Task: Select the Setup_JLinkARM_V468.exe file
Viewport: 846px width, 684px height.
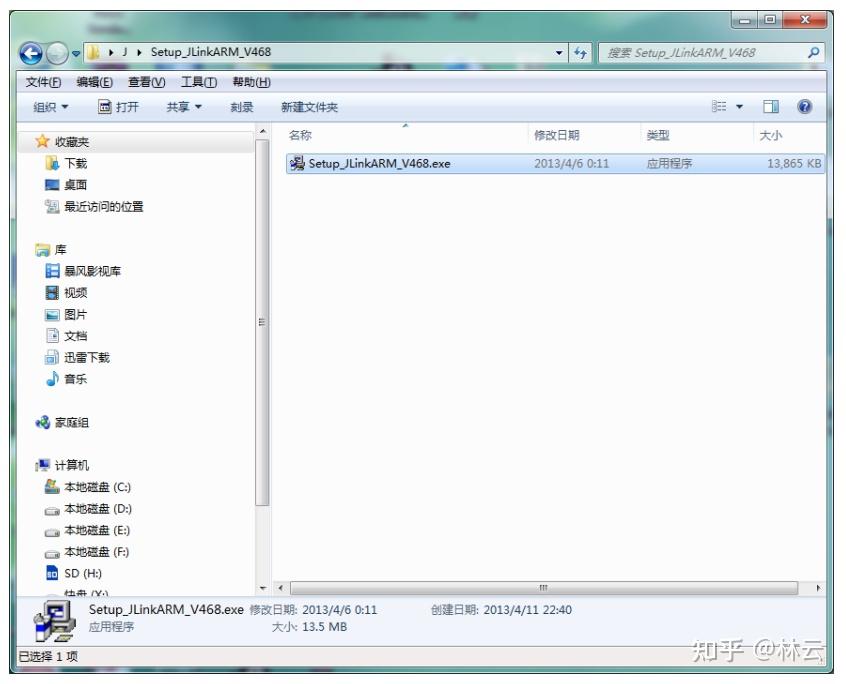Action: click(x=555, y=163)
